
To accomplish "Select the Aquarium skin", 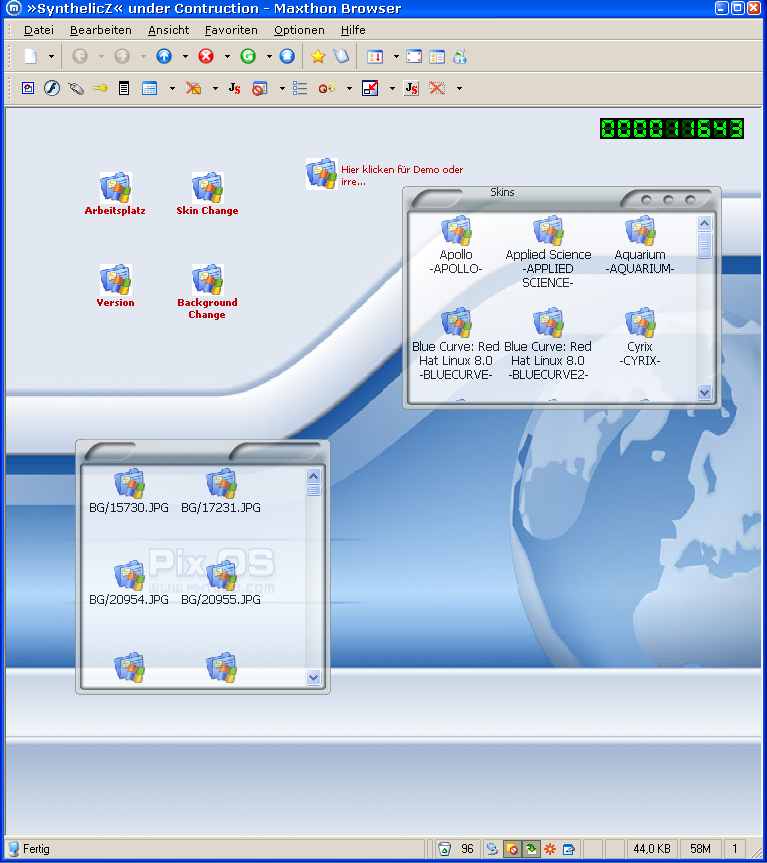I will pyautogui.click(x=640, y=245).
